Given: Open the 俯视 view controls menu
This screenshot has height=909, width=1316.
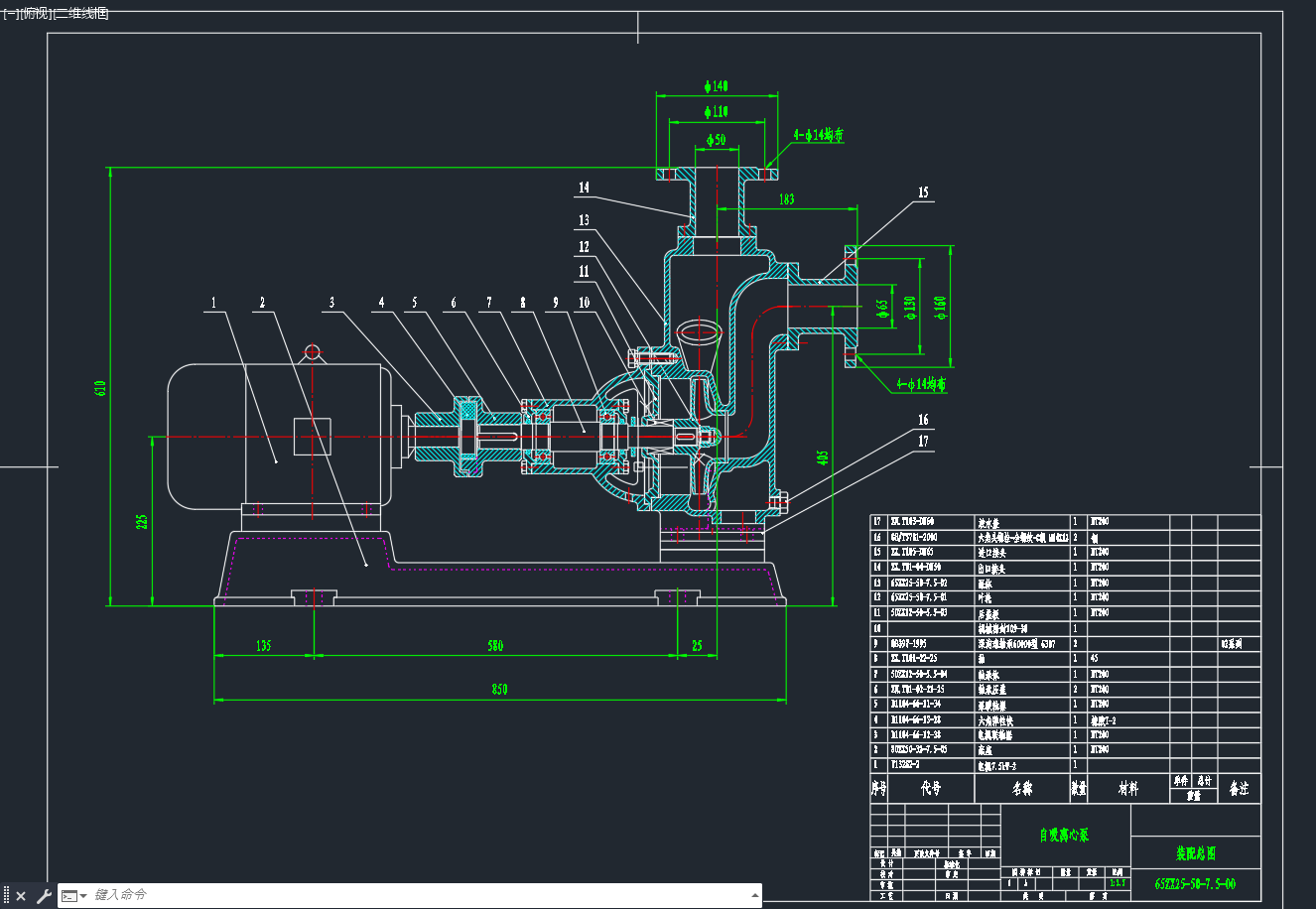Looking at the screenshot, I should (36, 13).
